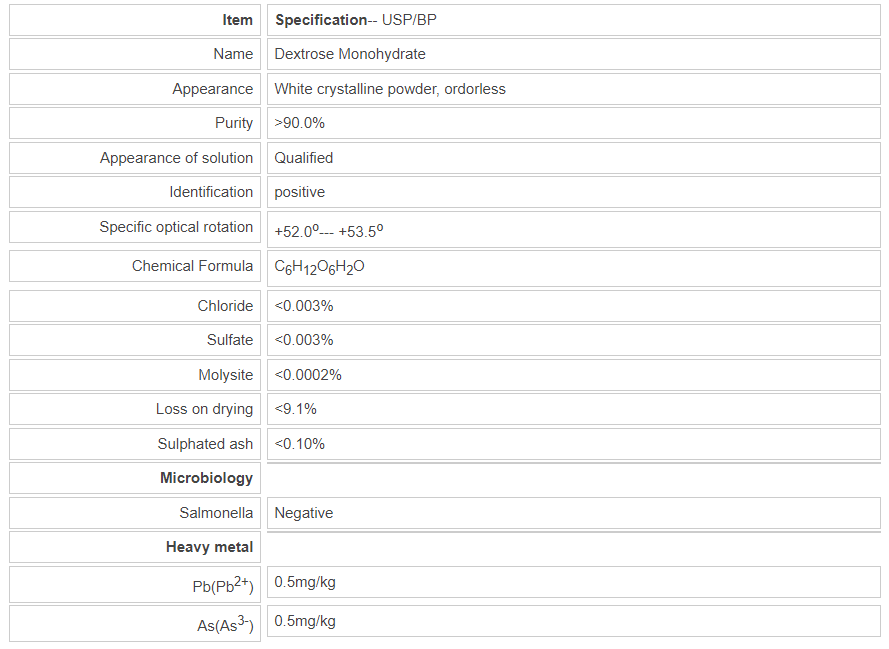
Task: Click the White crystalline powder description
Action: (390, 89)
